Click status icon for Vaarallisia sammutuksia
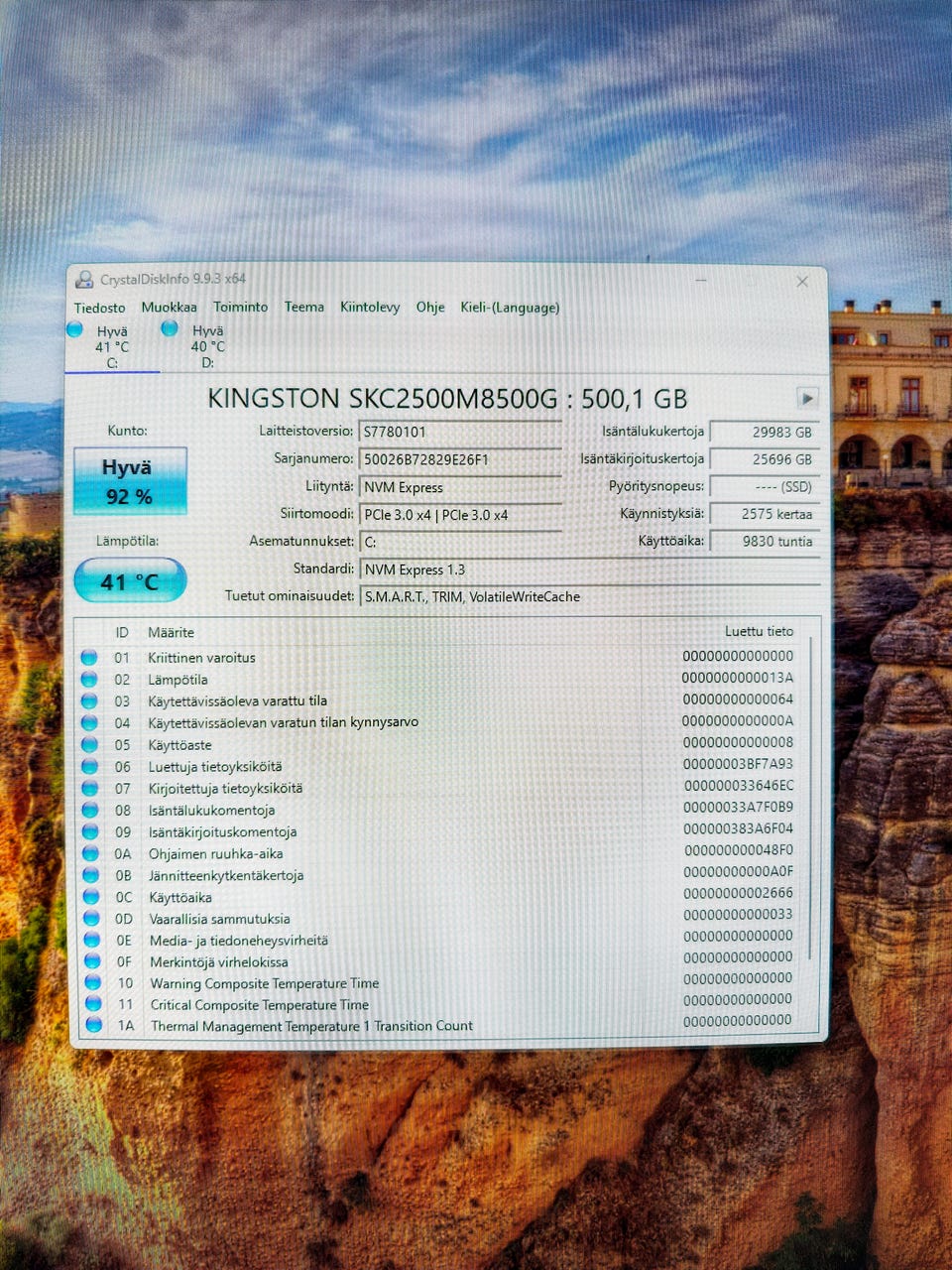This screenshot has height=1270, width=952. (x=92, y=918)
